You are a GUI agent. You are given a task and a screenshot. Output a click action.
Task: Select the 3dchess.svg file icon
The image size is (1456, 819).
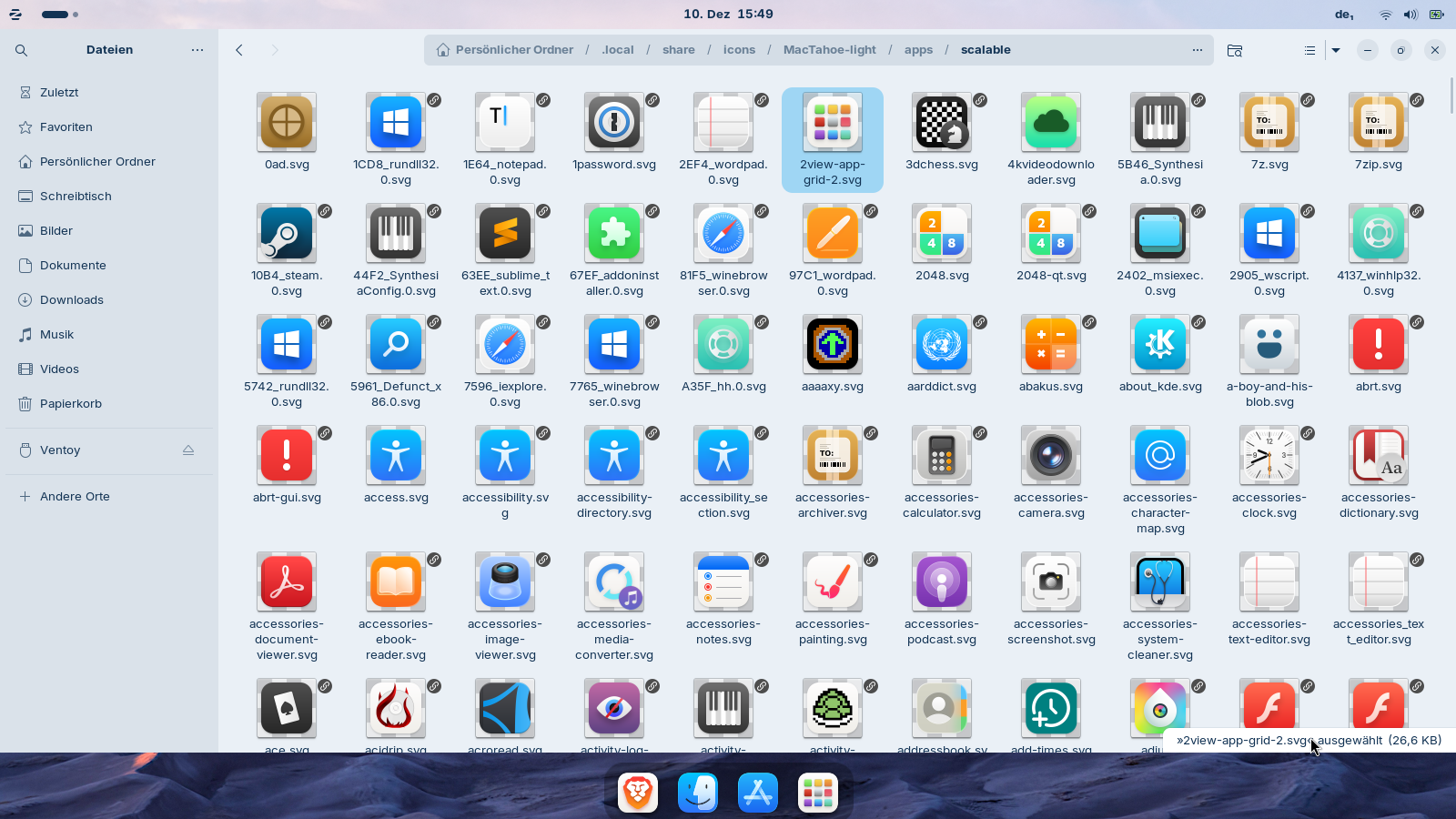coord(942,123)
